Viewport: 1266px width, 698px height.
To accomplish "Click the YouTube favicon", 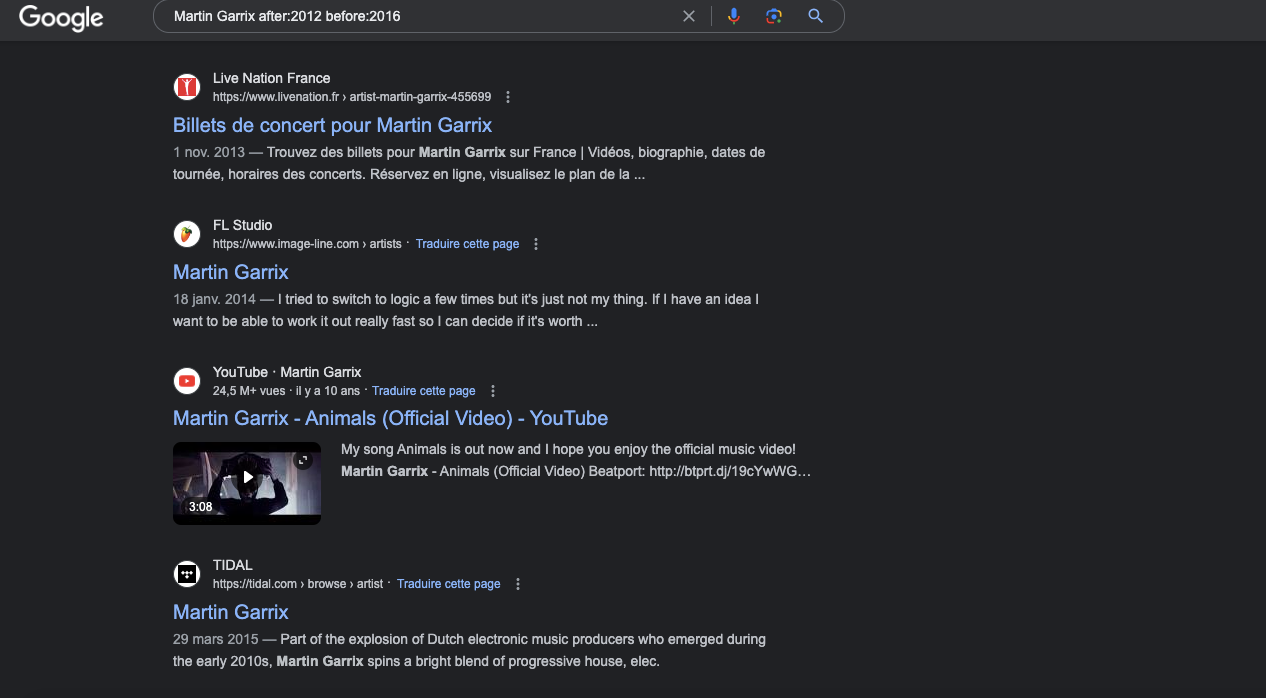I will pyautogui.click(x=187, y=381).
